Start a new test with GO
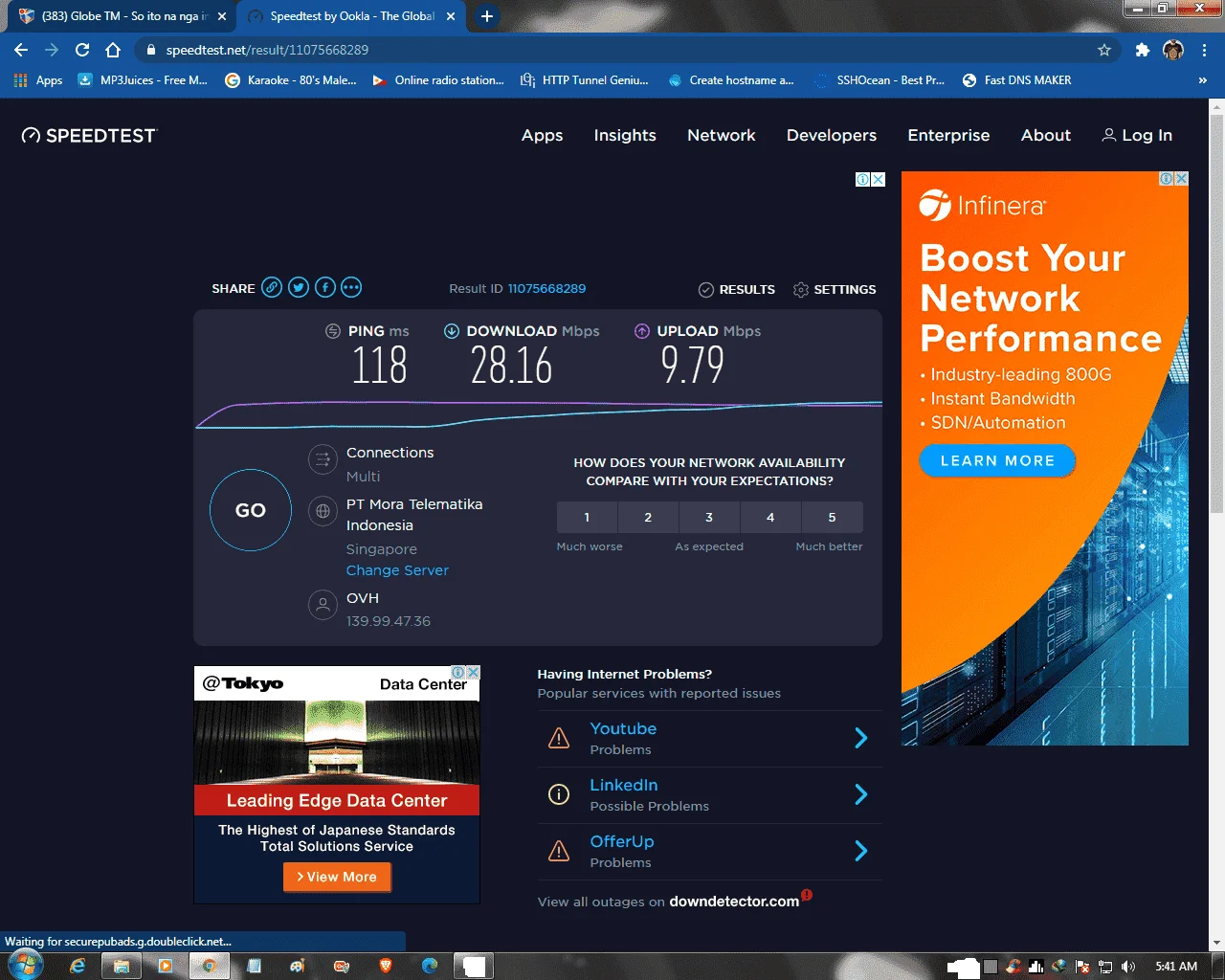The width and height of the screenshot is (1225, 980). click(x=251, y=510)
